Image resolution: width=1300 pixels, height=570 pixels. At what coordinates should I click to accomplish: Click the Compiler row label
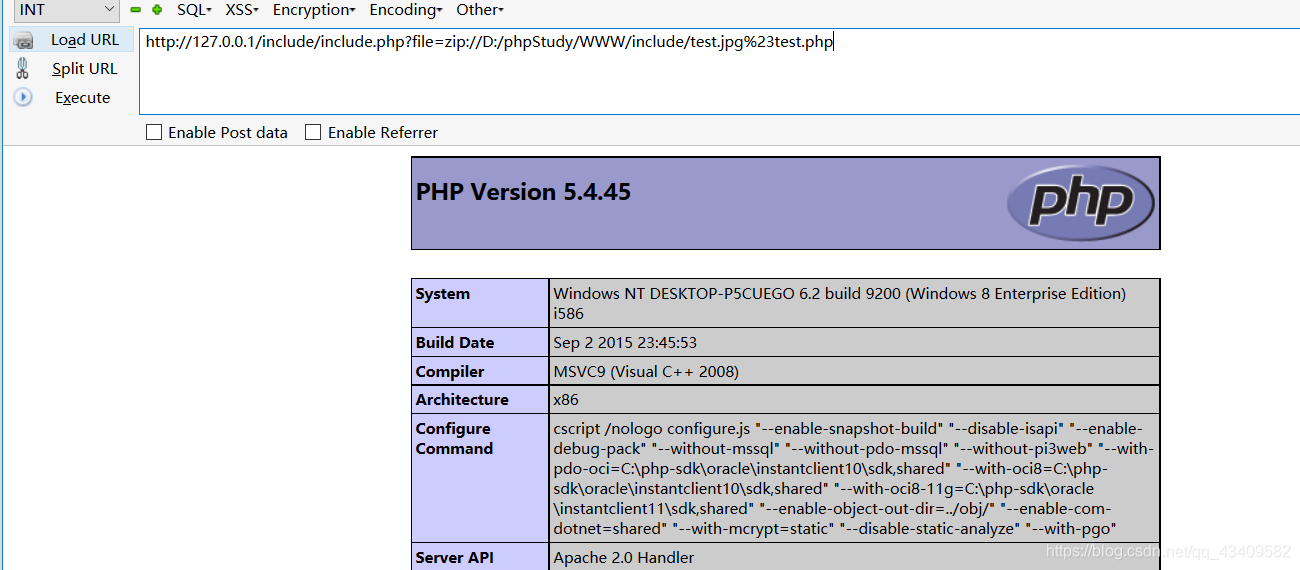pyautogui.click(x=450, y=371)
